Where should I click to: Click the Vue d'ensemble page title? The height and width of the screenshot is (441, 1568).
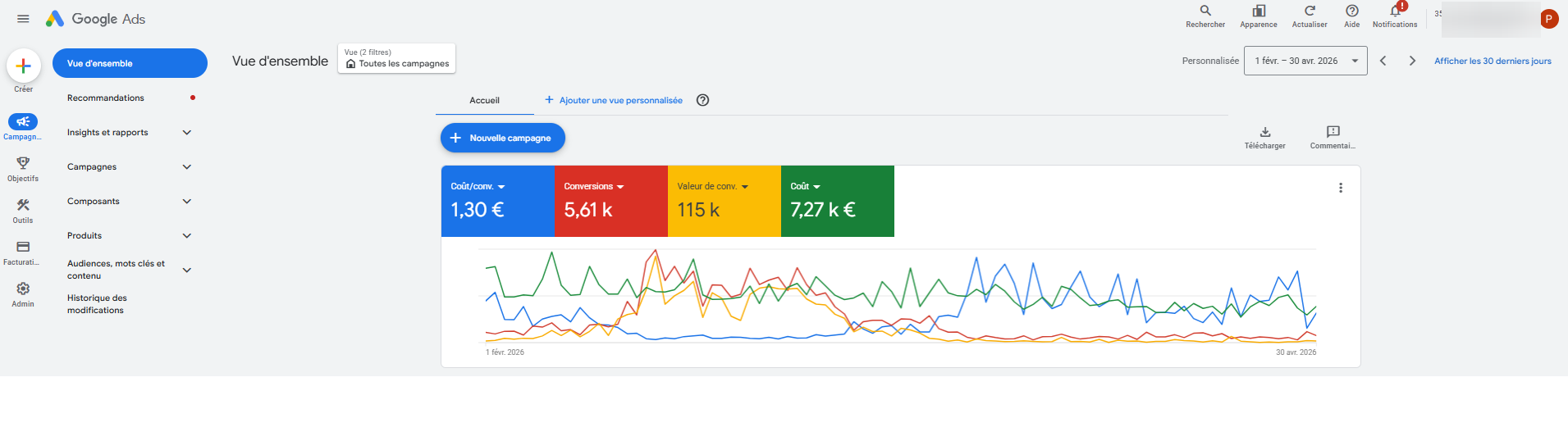pyautogui.click(x=280, y=61)
